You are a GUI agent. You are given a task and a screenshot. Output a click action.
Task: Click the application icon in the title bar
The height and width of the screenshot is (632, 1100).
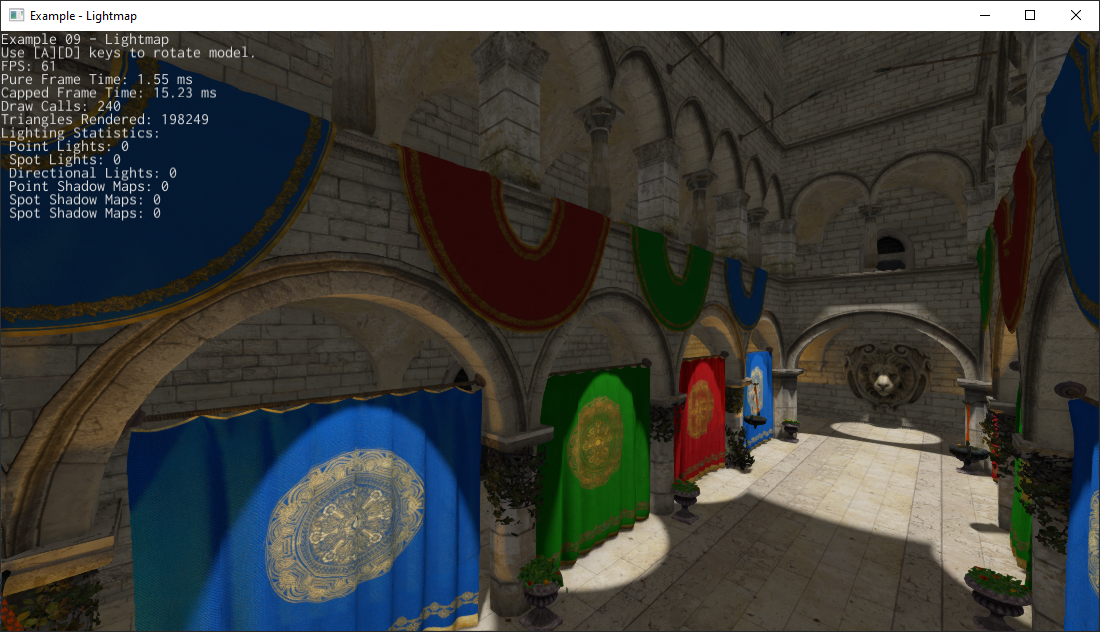pos(16,16)
